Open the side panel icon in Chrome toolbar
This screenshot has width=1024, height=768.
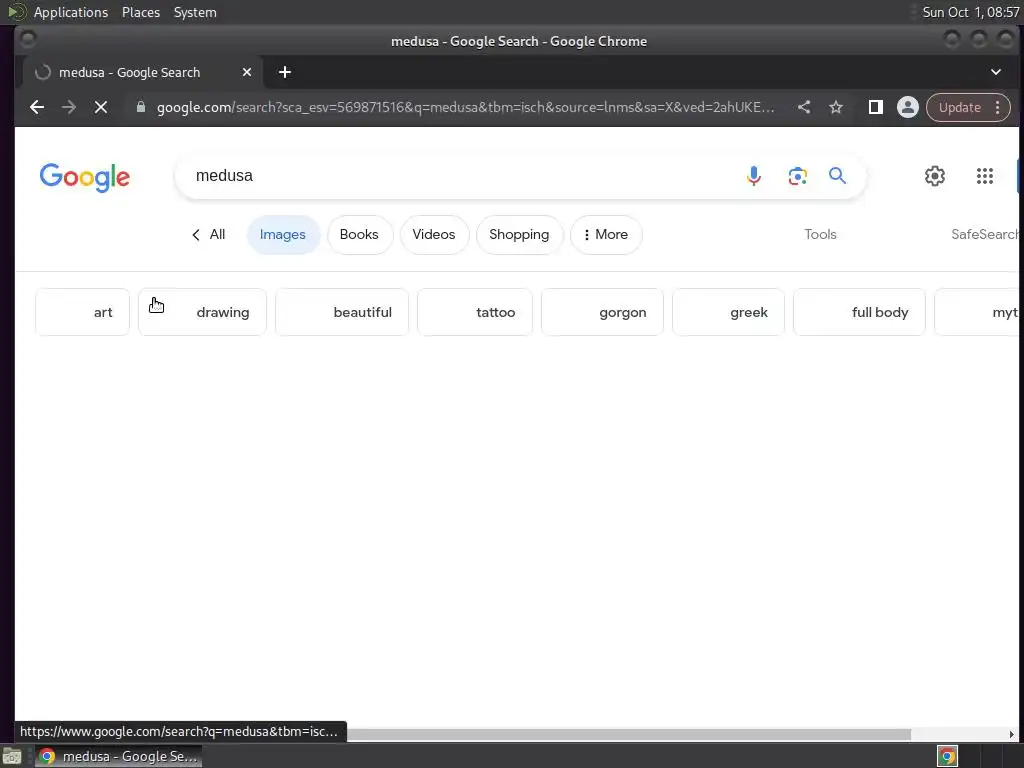(876, 107)
